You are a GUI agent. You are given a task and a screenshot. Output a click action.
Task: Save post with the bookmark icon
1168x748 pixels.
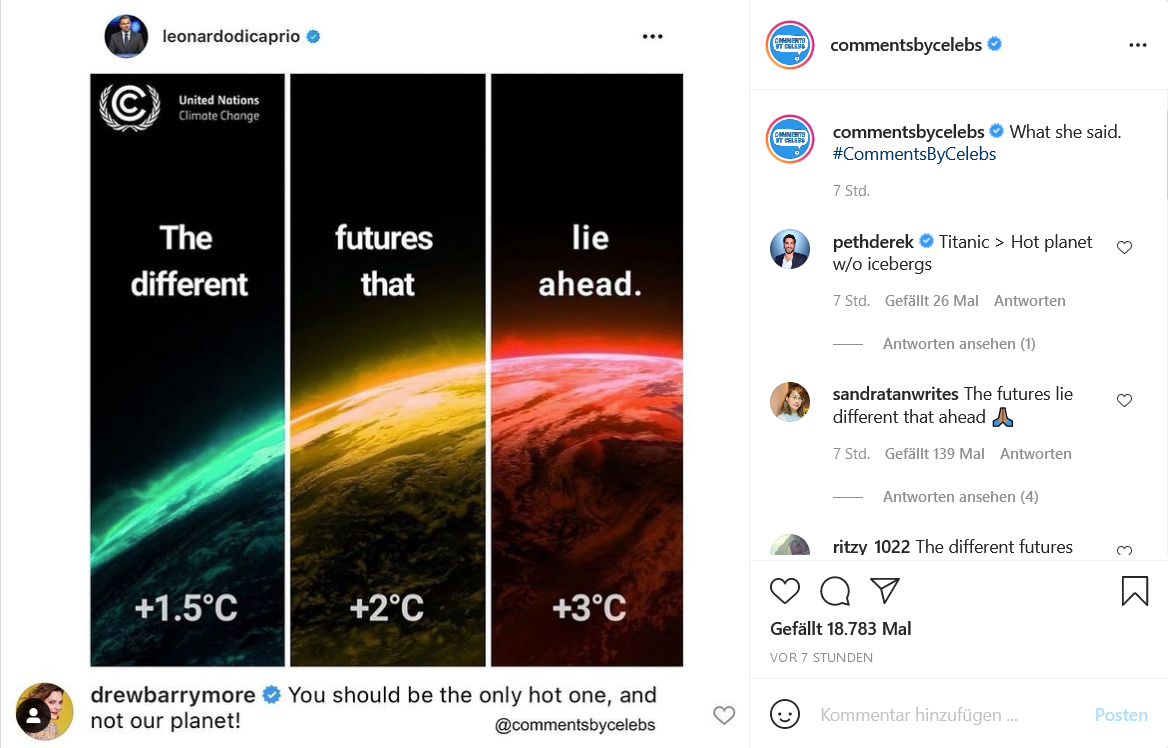pyautogui.click(x=1134, y=591)
